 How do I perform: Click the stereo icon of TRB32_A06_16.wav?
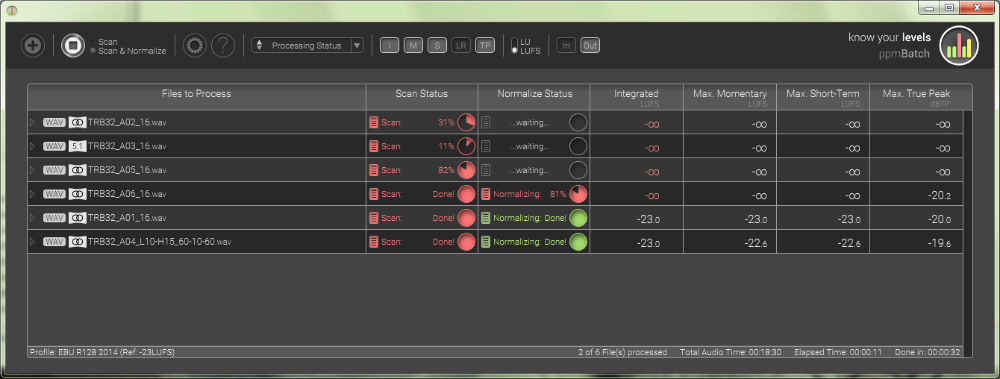click(77, 194)
